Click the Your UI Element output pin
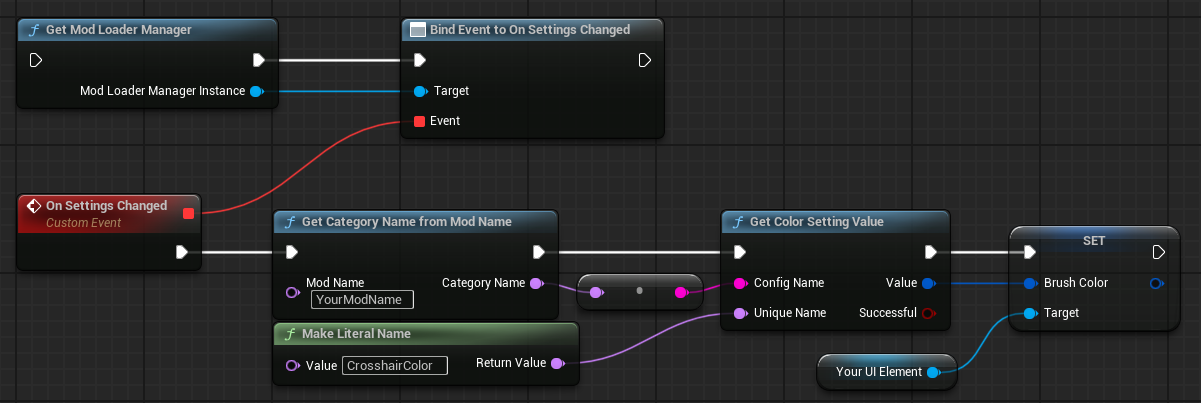Image resolution: width=1201 pixels, height=403 pixels. (933, 372)
